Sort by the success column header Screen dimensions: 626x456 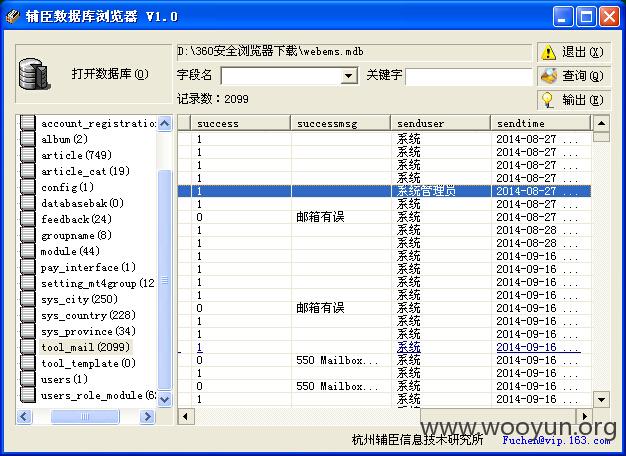click(240, 123)
